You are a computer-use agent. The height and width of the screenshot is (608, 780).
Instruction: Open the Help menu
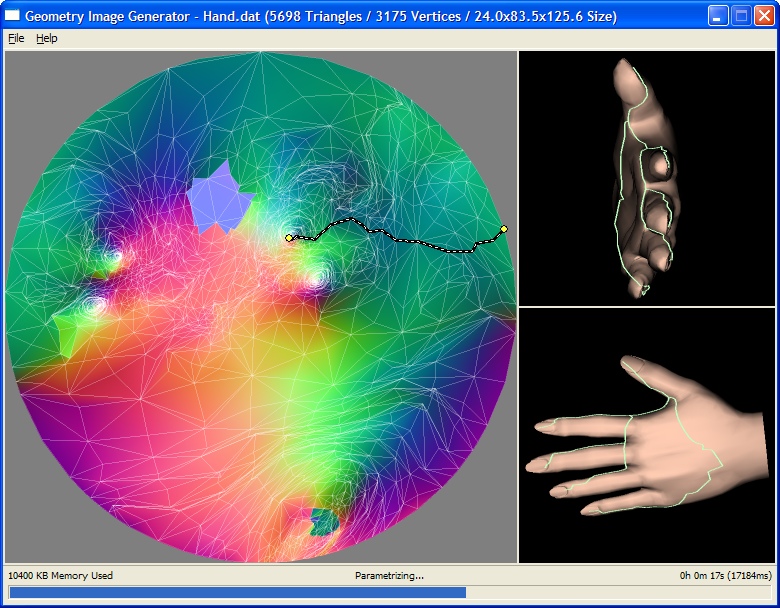[47, 38]
